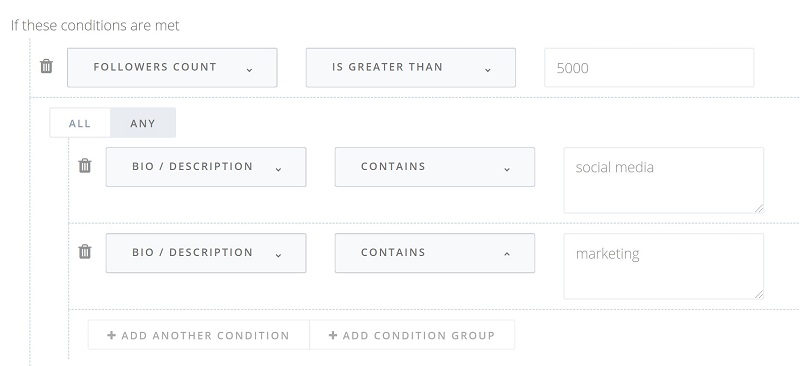Viewport: 800px width, 366px height.
Task: Open the Followers Count field dropdown
Action: tap(172, 67)
